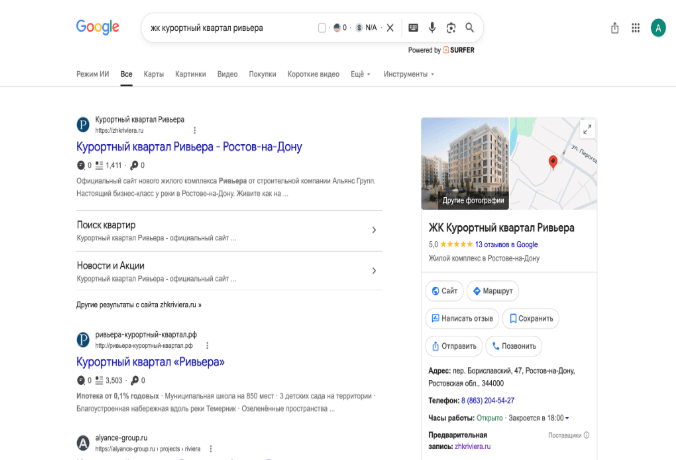The width and height of the screenshot is (676, 460).
Task: Open the Google apps grid
Action: point(635,28)
